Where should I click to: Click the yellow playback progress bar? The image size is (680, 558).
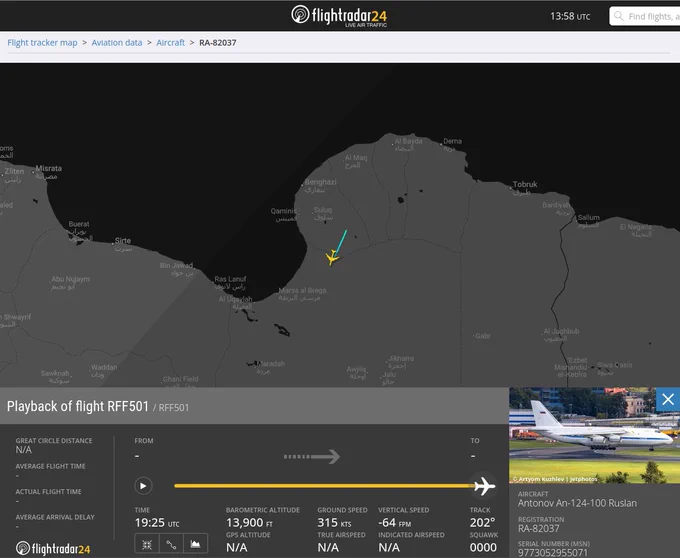[x=324, y=486]
